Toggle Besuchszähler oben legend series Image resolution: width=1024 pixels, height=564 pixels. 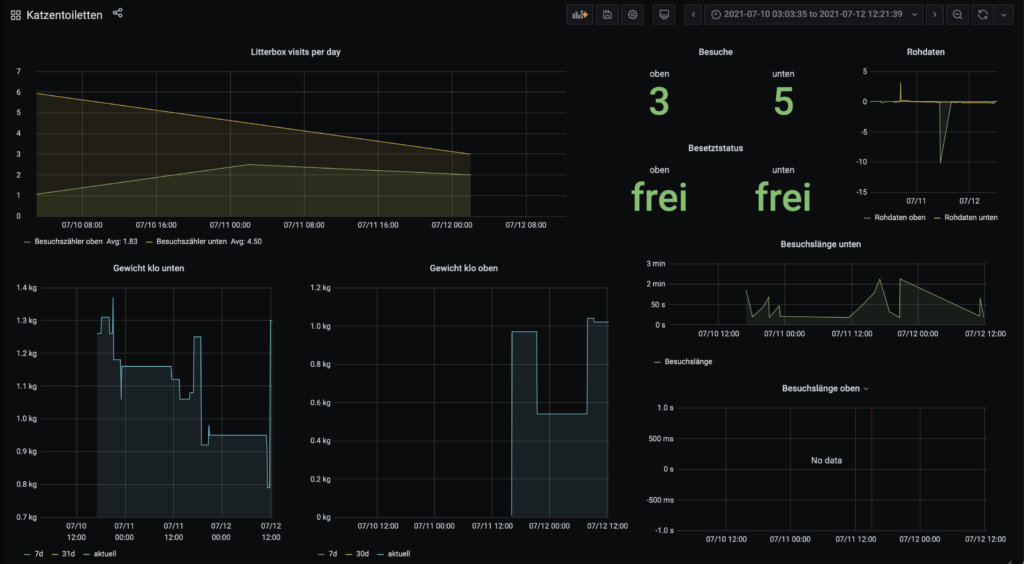click(x=68, y=242)
